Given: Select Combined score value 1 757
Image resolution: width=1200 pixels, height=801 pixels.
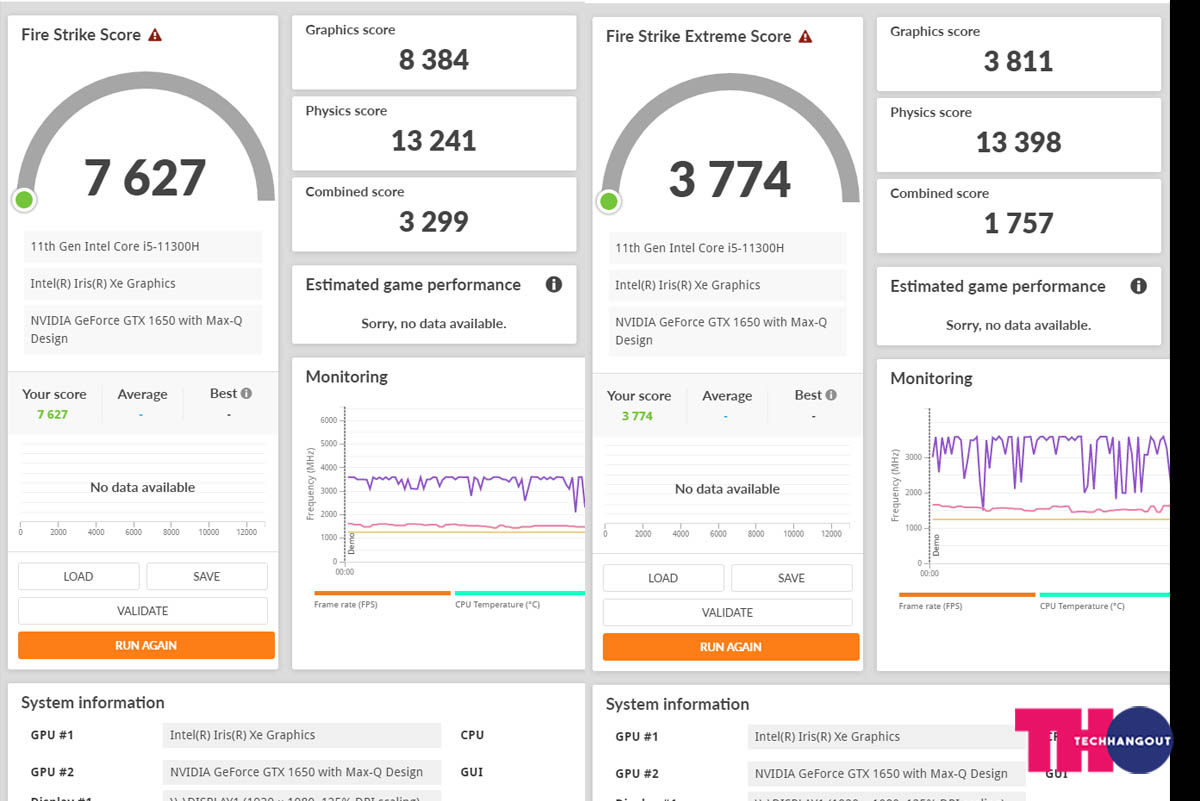Looking at the screenshot, I should (x=1019, y=224).
